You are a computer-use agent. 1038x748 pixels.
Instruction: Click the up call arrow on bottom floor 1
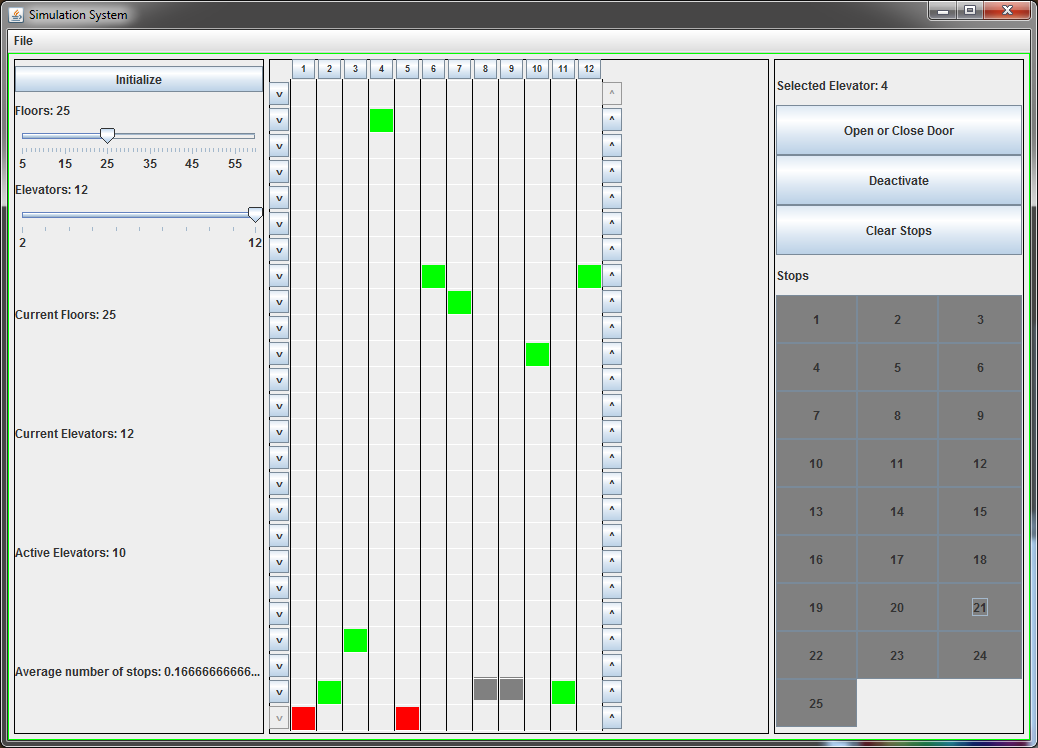point(612,717)
